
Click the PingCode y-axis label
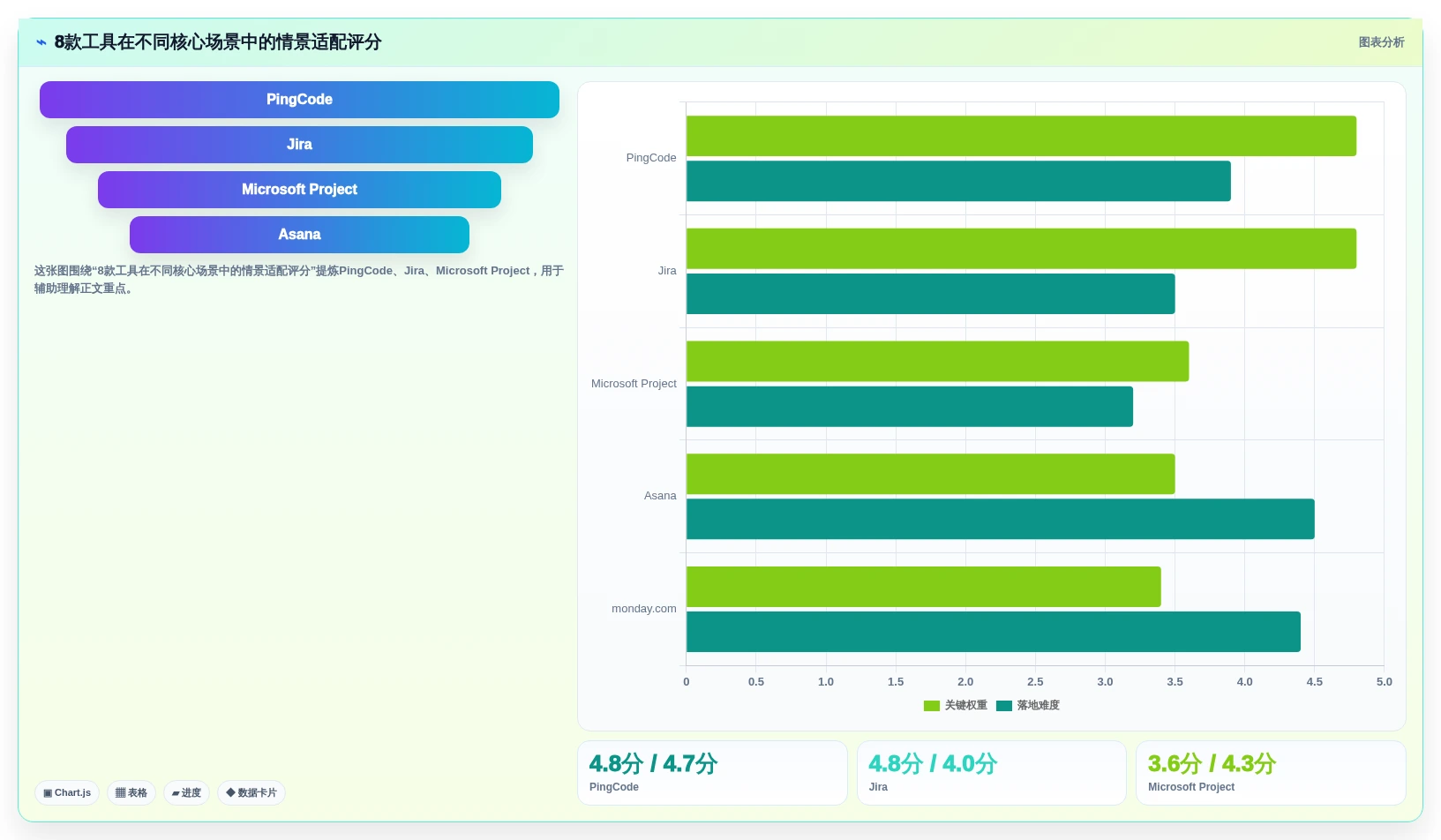click(651, 158)
